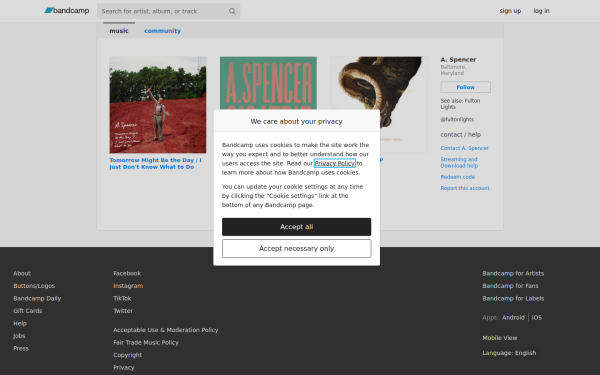
Task: Open Streaming and Download help
Action: coord(459,162)
